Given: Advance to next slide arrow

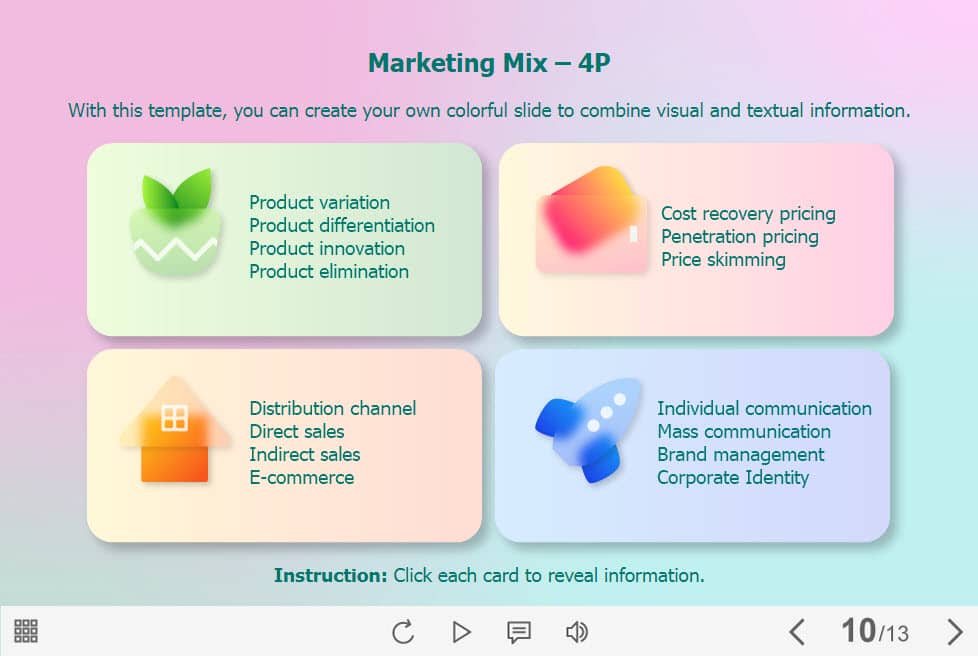Looking at the screenshot, I should click(x=954, y=631).
